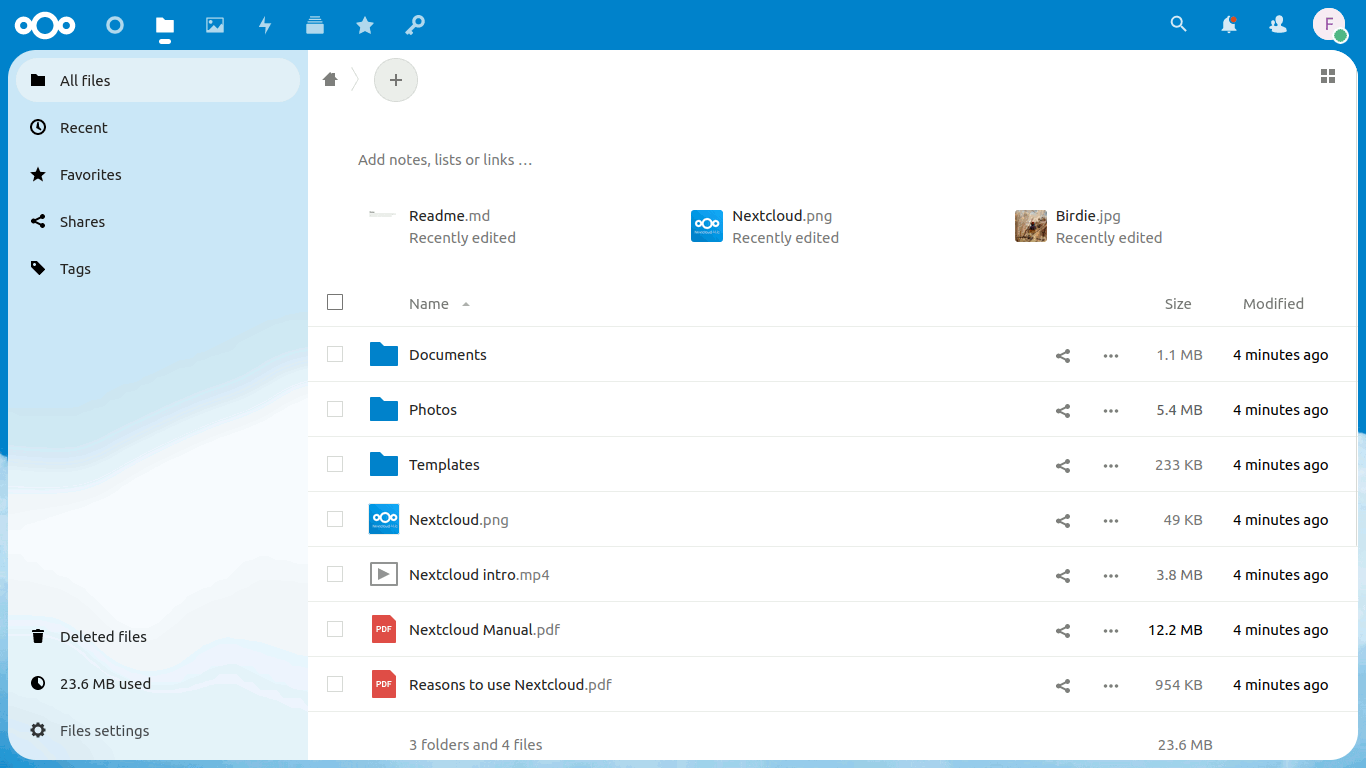Check the box next to Photos folder
This screenshot has height=768, width=1366.
[x=335, y=409]
